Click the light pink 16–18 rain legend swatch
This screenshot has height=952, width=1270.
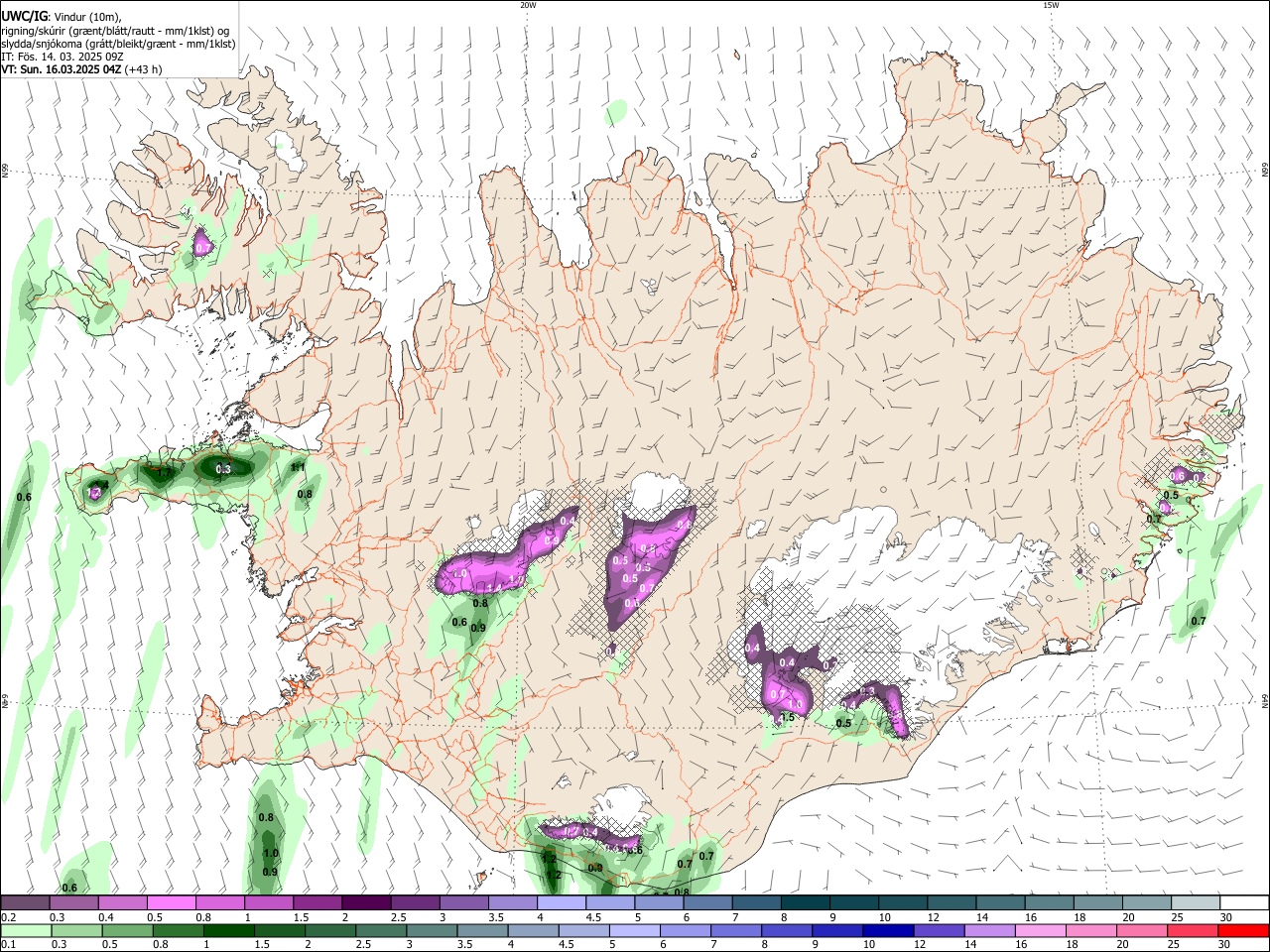click(x=1040, y=930)
